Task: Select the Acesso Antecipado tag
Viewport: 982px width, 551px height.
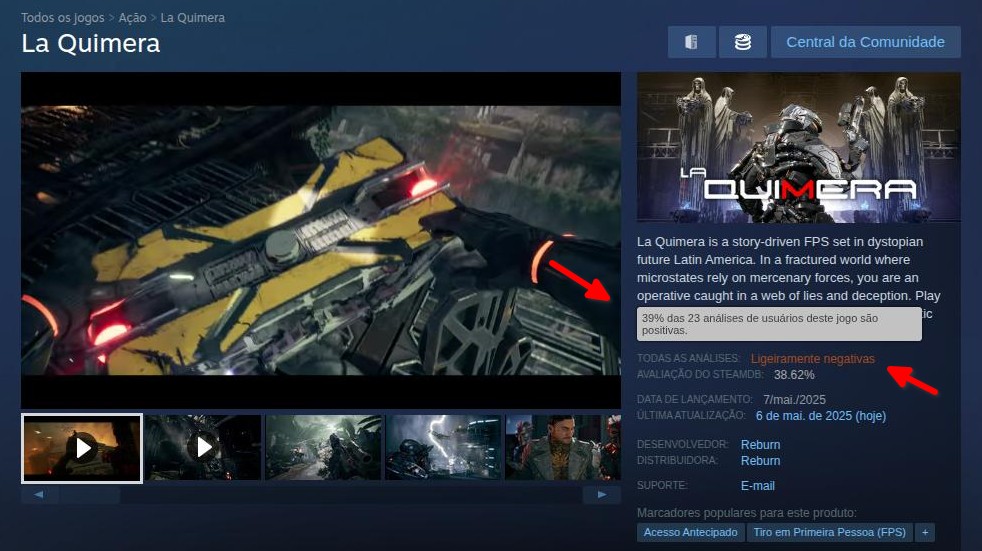Action: pos(691,532)
